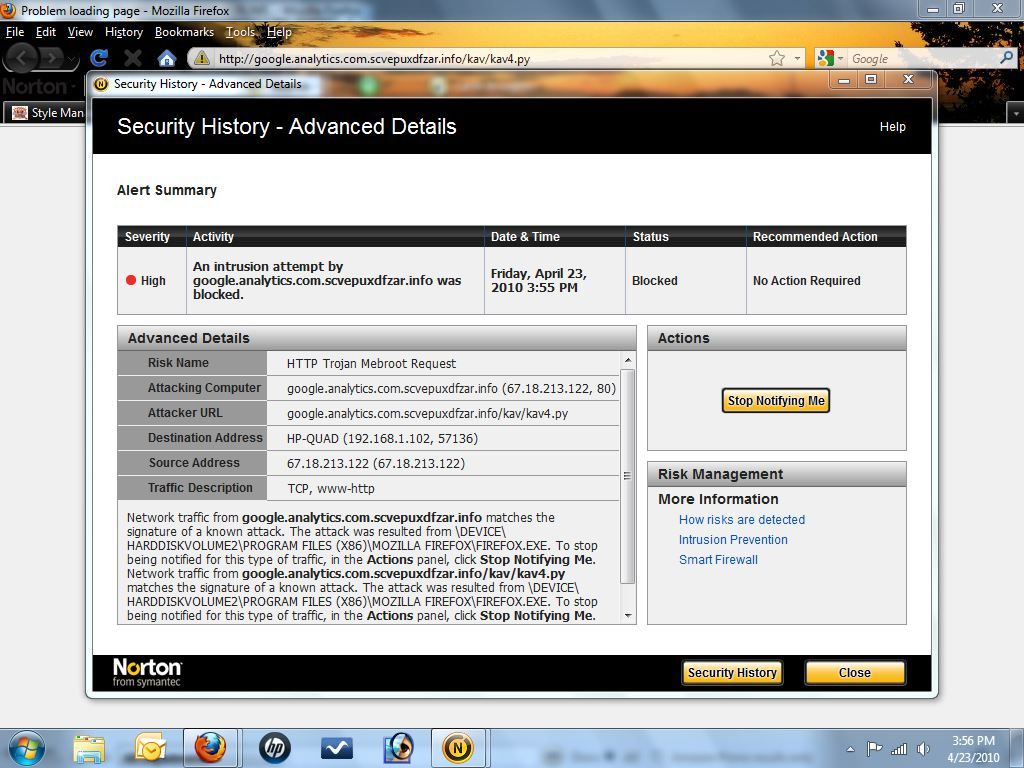Click the Firefox reload page icon

(x=99, y=58)
